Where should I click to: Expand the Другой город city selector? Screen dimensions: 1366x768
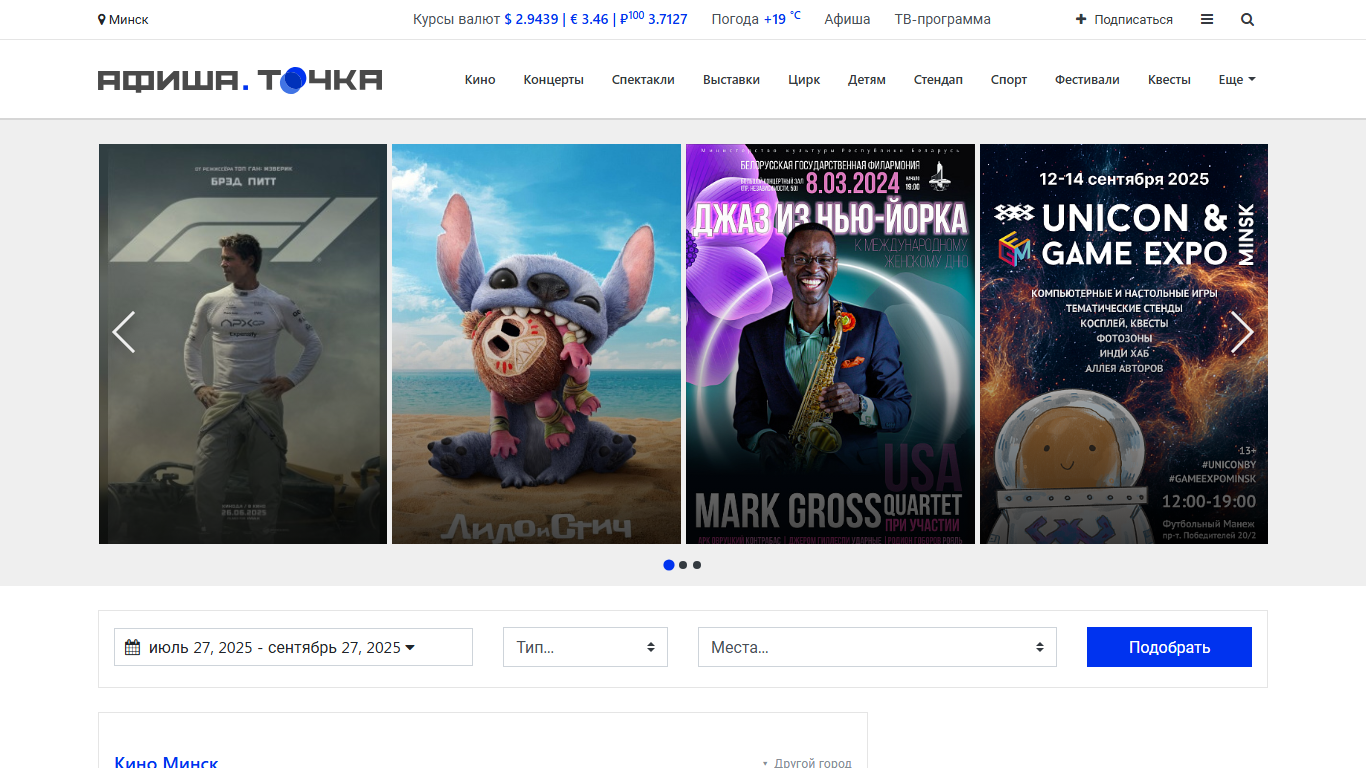(807, 763)
